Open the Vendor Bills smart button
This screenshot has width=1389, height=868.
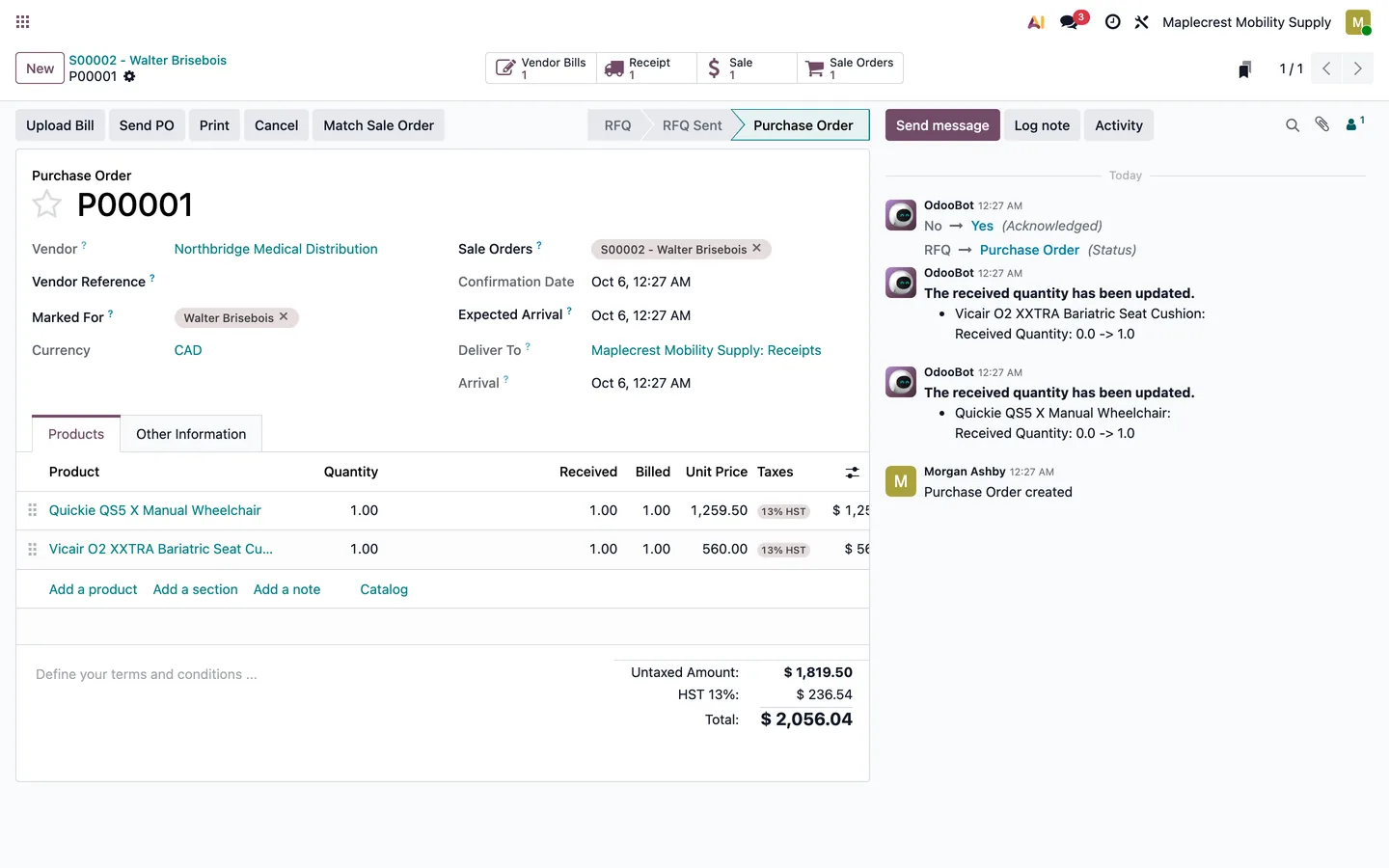tap(541, 68)
